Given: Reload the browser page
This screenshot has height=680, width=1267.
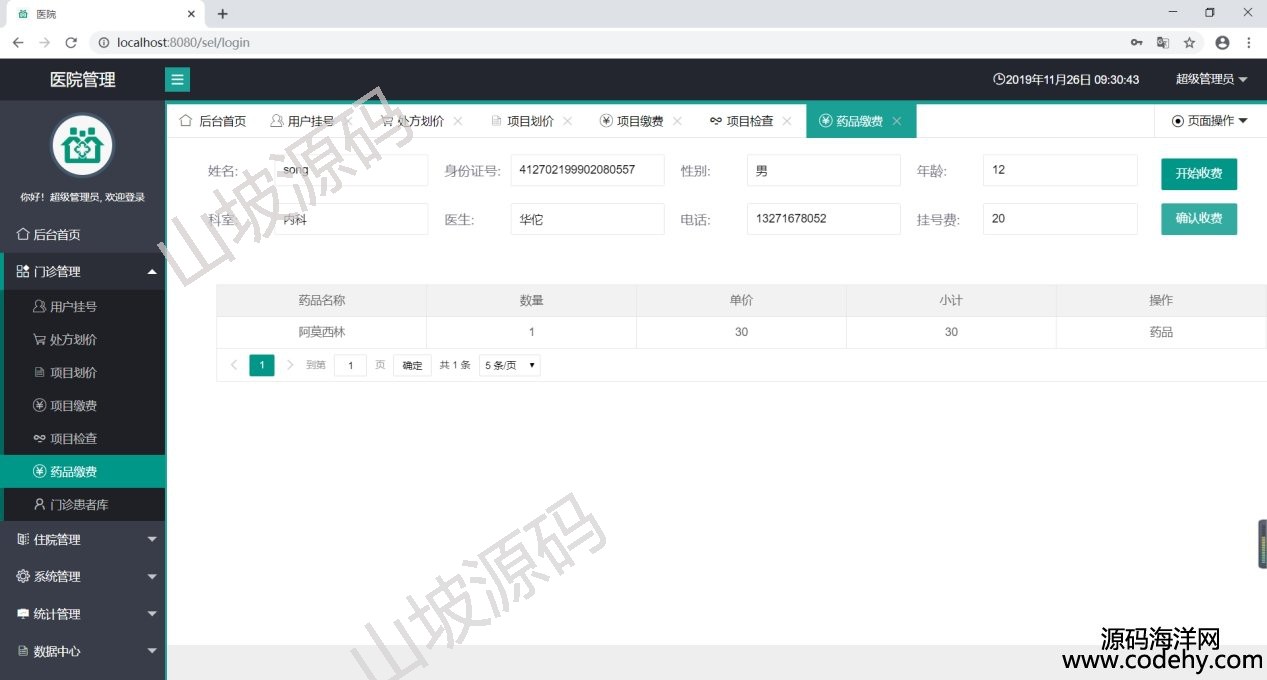Looking at the screenshot, I should pyautogui.click(x=71, y=43).
